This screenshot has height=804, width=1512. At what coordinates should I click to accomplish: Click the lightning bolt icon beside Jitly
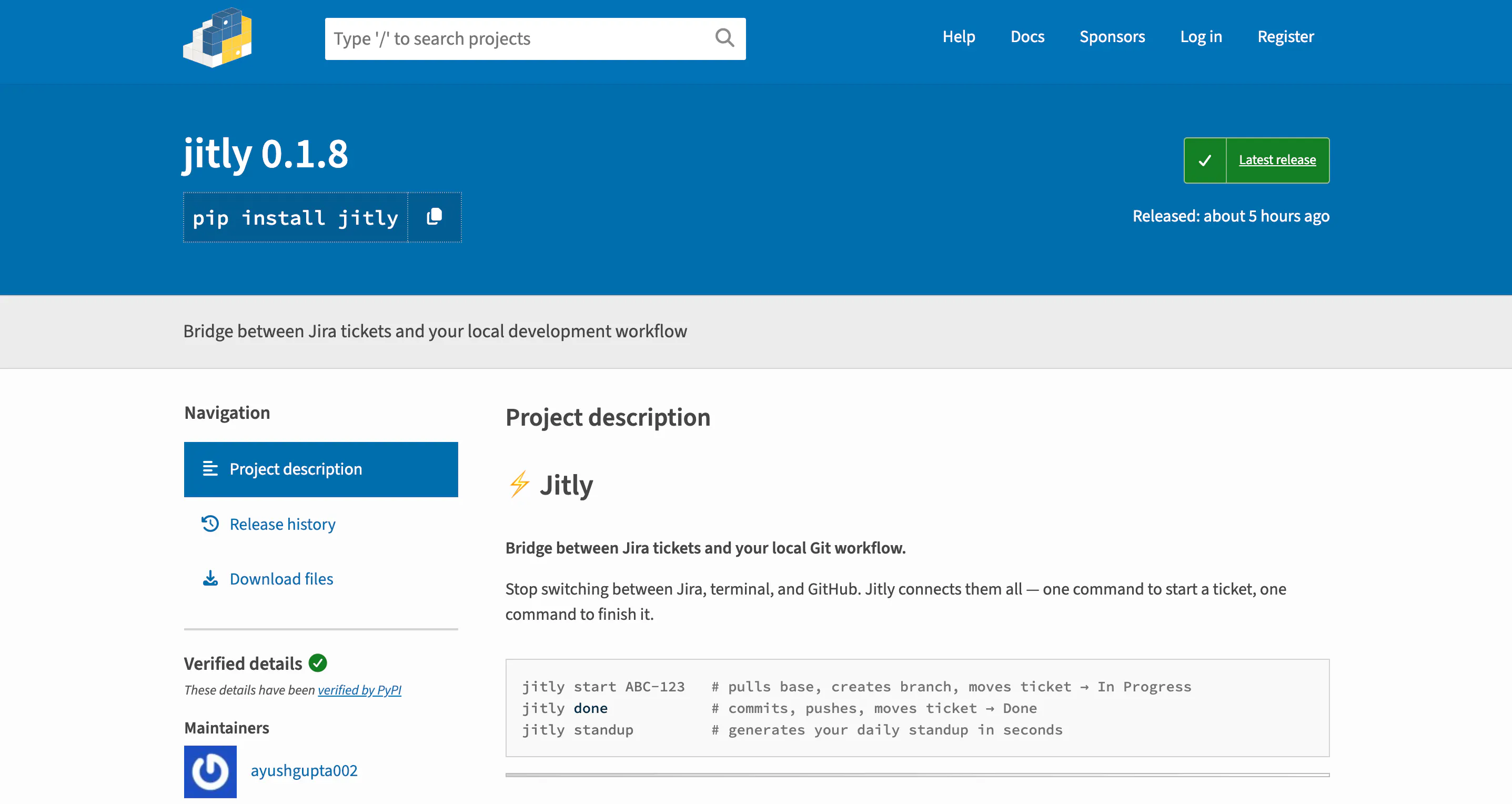click(x=519, y=484)
